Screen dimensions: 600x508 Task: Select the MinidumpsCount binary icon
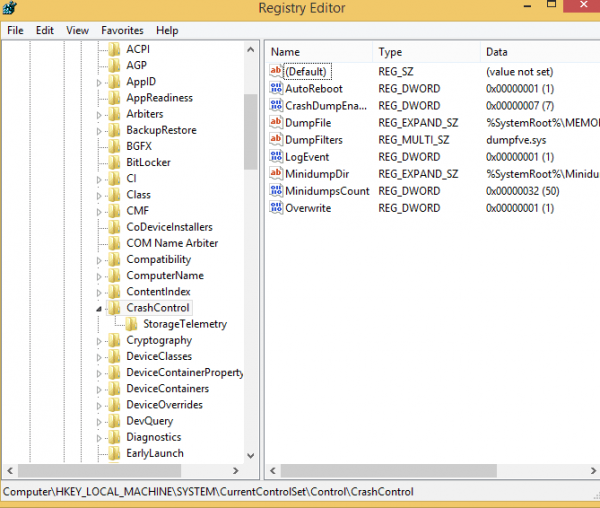click(x=276, y=190)
